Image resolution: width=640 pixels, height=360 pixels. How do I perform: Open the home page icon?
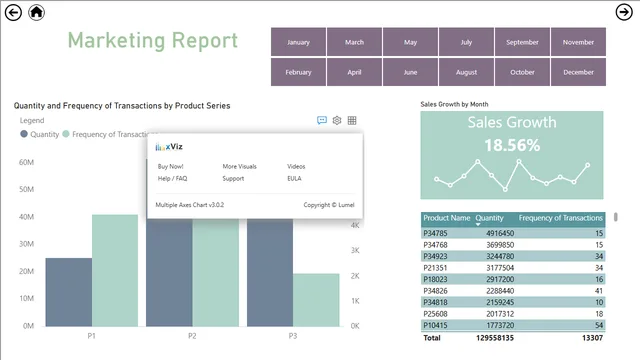tap(36, 12)
